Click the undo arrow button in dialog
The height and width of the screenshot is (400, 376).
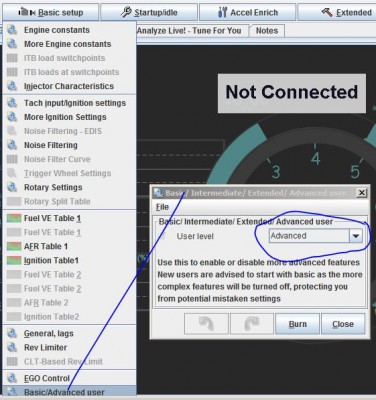tap(206, 324)
